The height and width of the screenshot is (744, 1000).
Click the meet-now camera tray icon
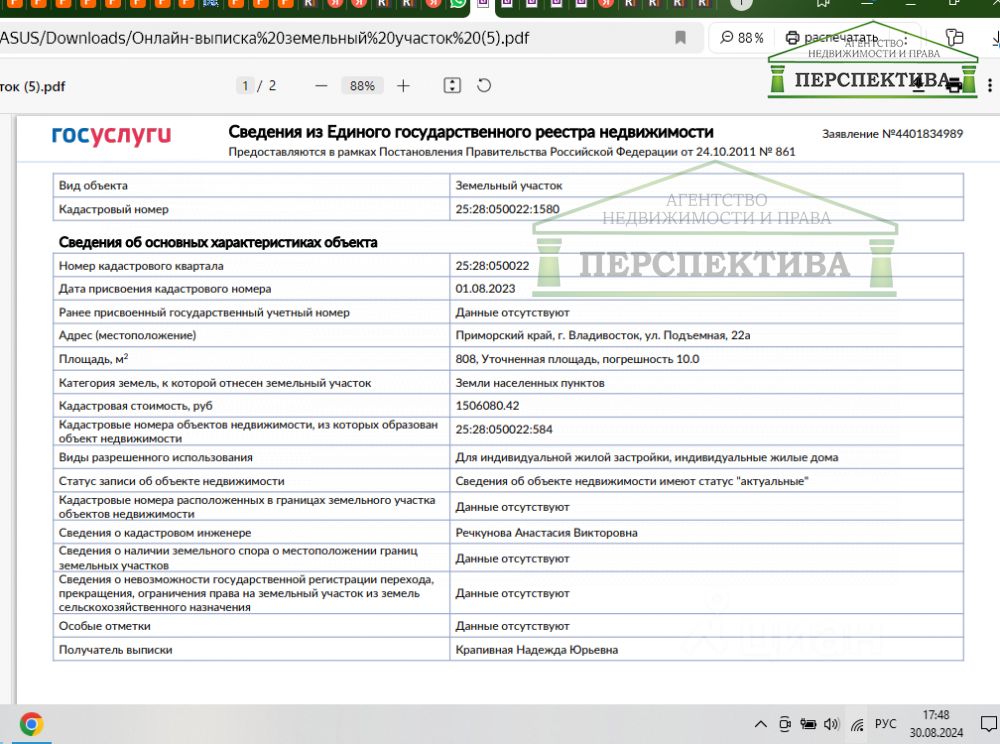(785, 724)
